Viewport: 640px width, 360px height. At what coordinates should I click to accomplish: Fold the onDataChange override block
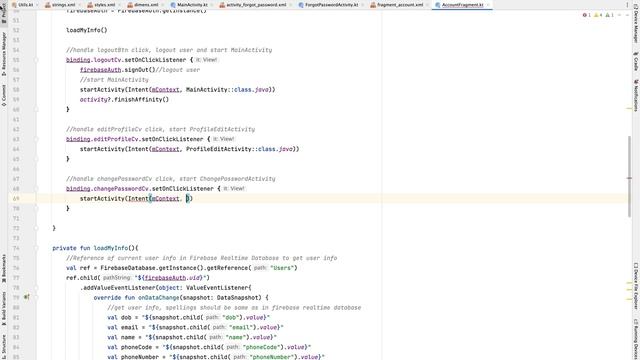(36, 298)
